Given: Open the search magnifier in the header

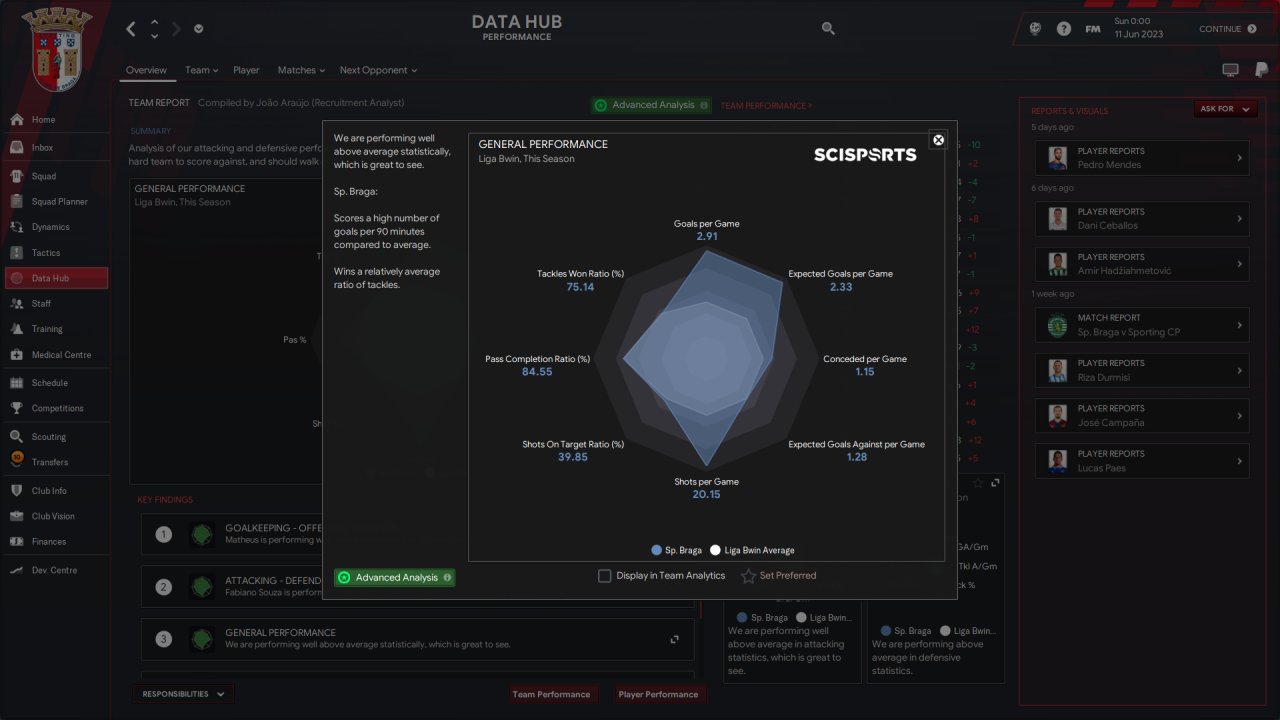Looking at the screenshot, I should pos(828,29).
